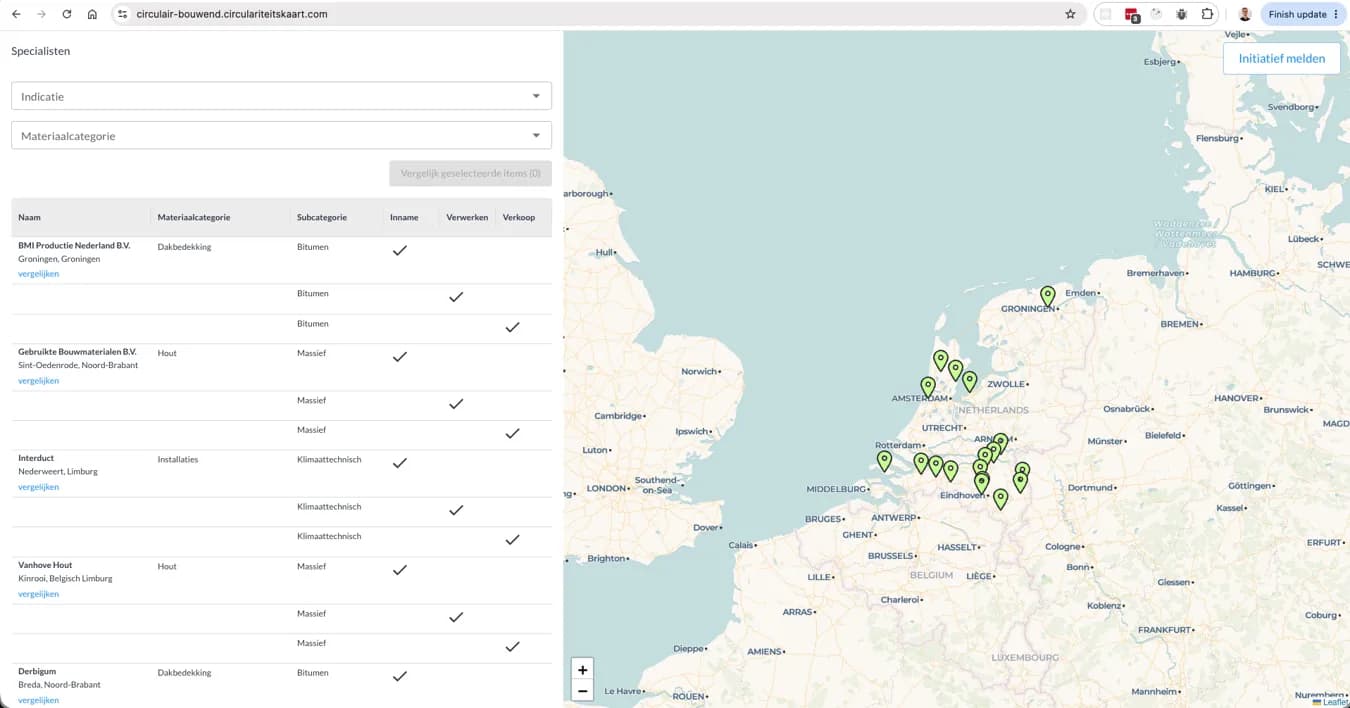Open Chrome's three-dot menu
Viewport: 1350px width, 708px height.
coord(1336,14)
